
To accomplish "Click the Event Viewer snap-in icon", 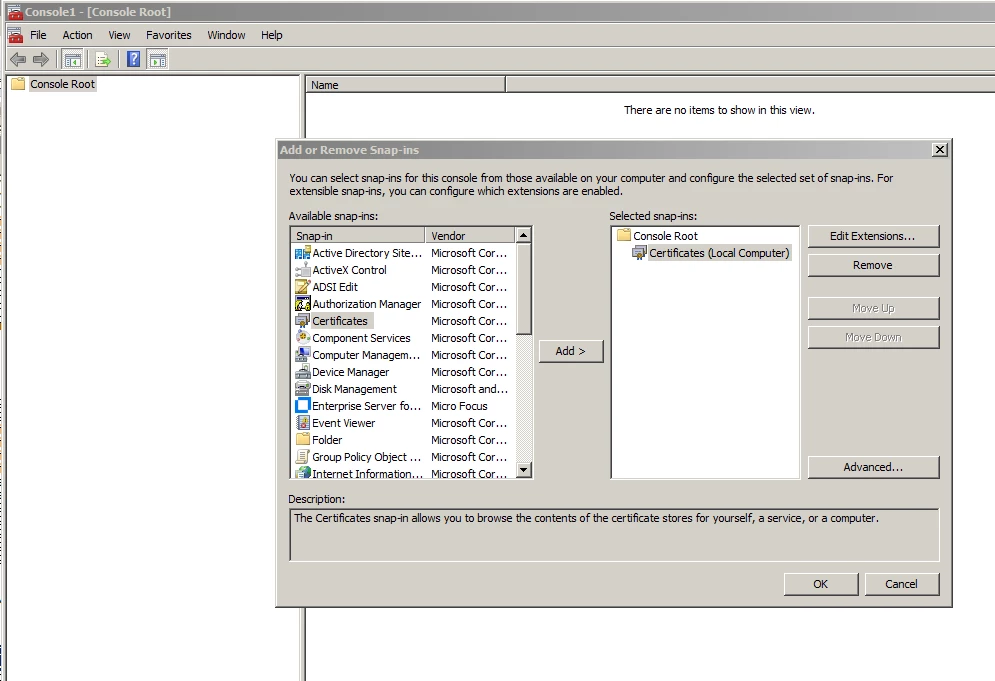I will tap(303, 423).
